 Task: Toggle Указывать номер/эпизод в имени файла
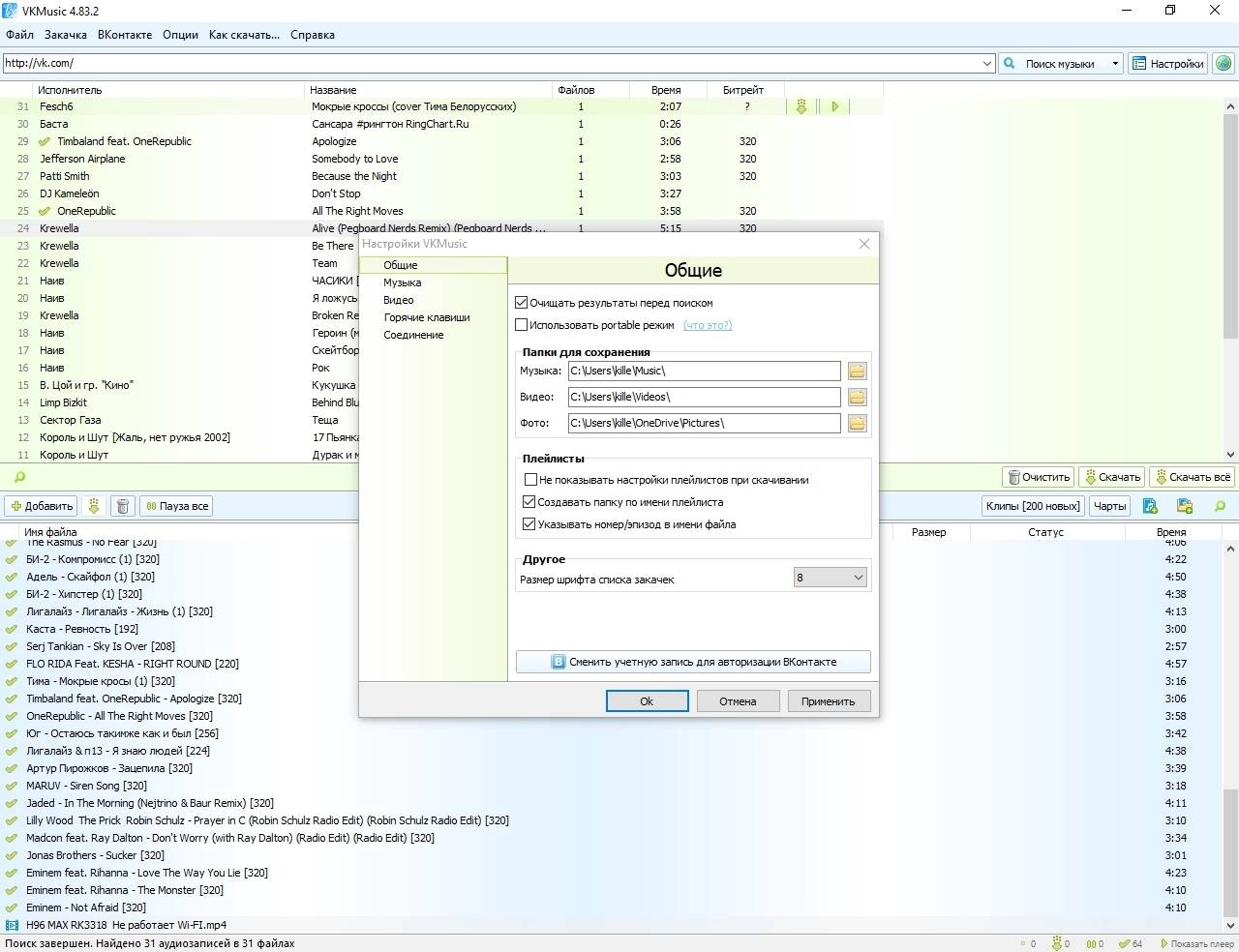pyautogui.click(x=529, y=524)
